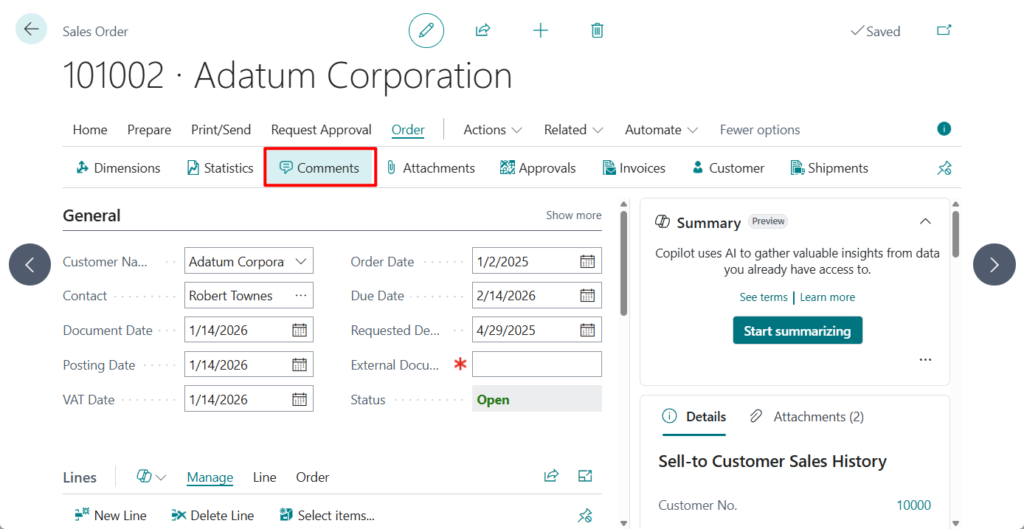Click the pencil edit icon

(426, 30)
